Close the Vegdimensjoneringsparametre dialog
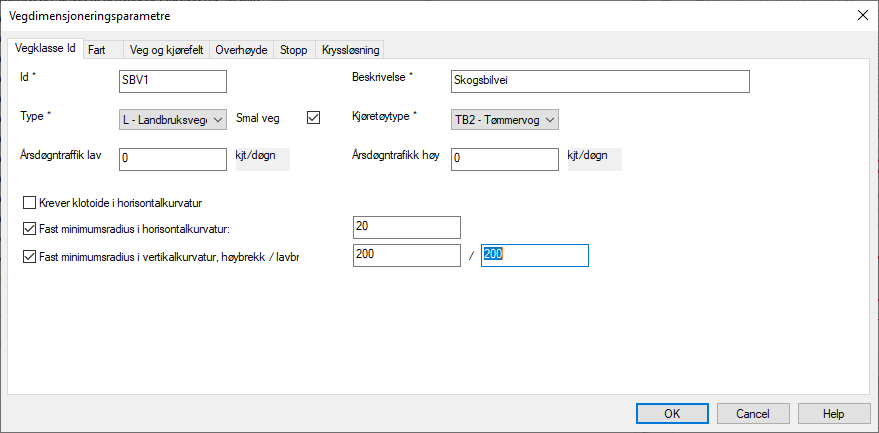This screenshot has width=879, height=433. point(861,15)
